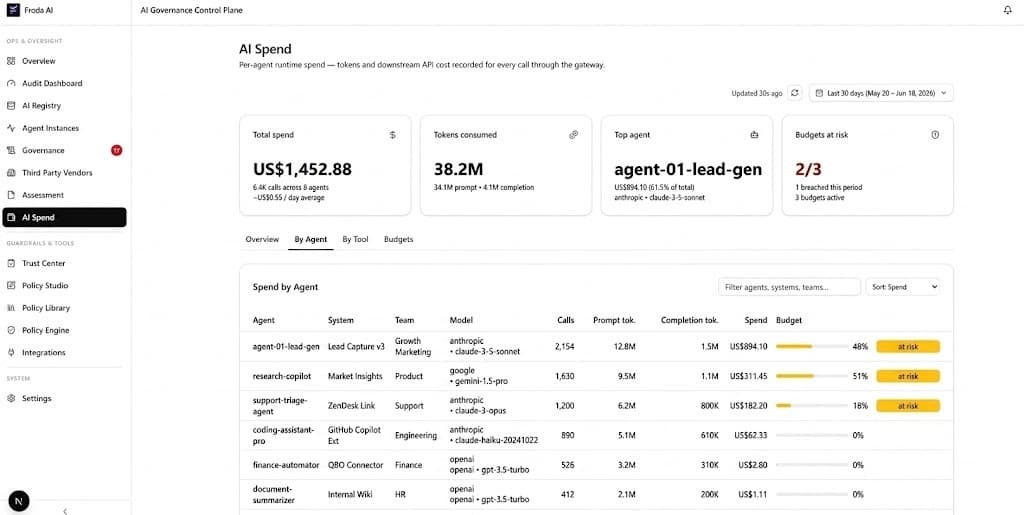Click the link icon on Tokens consumed
The height and width of the screenshot is (515, 1024).
click(x=573, y=135)
